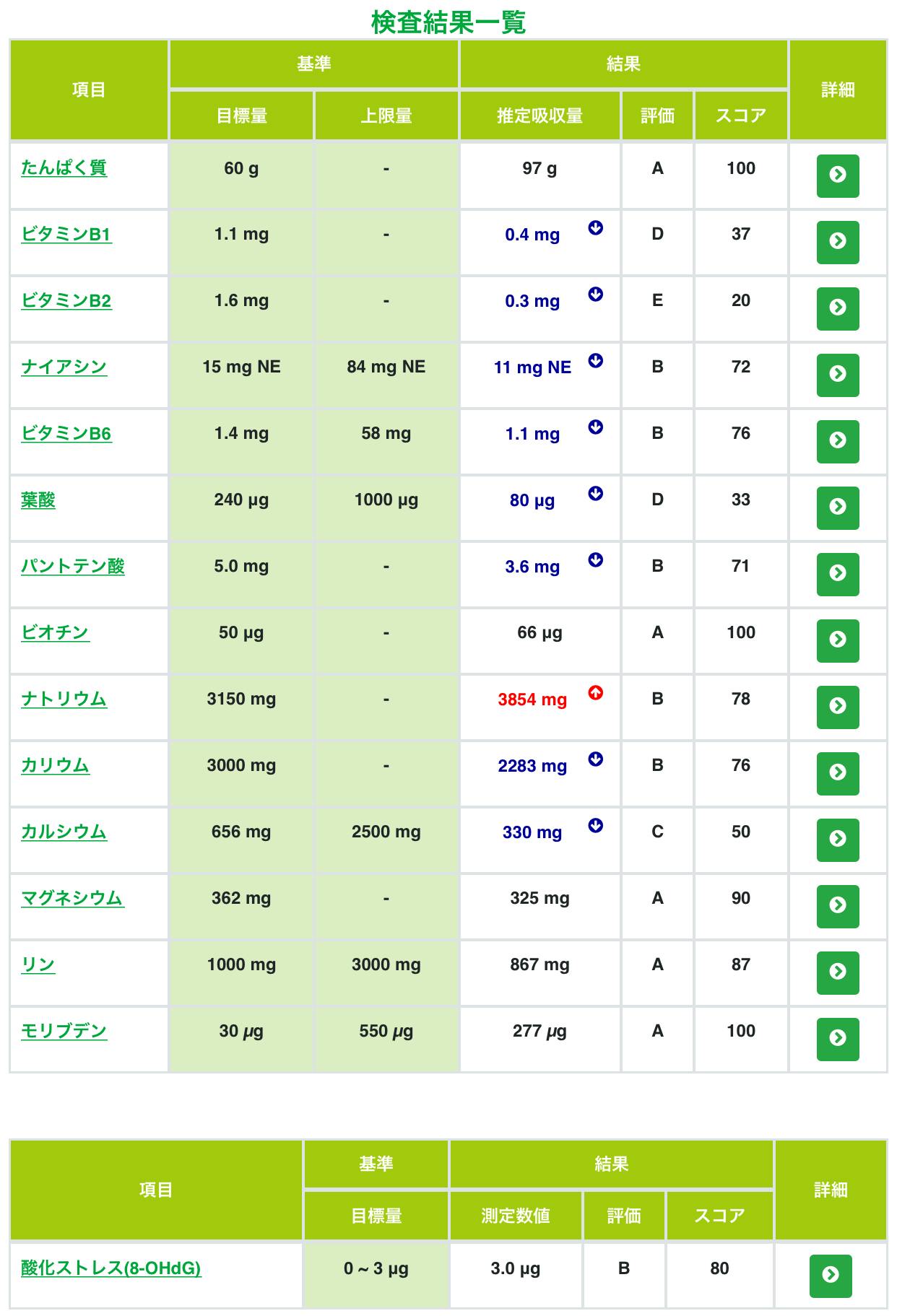
Task: Open detail button for モリブデン row
Action: pos(838,1039)
